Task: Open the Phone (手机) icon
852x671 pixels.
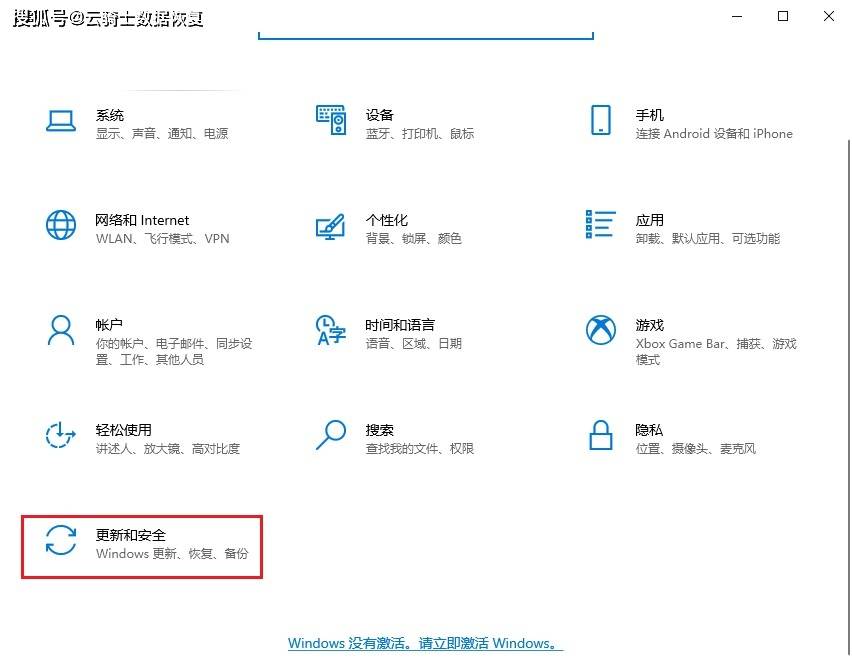Action: (600, 120)
